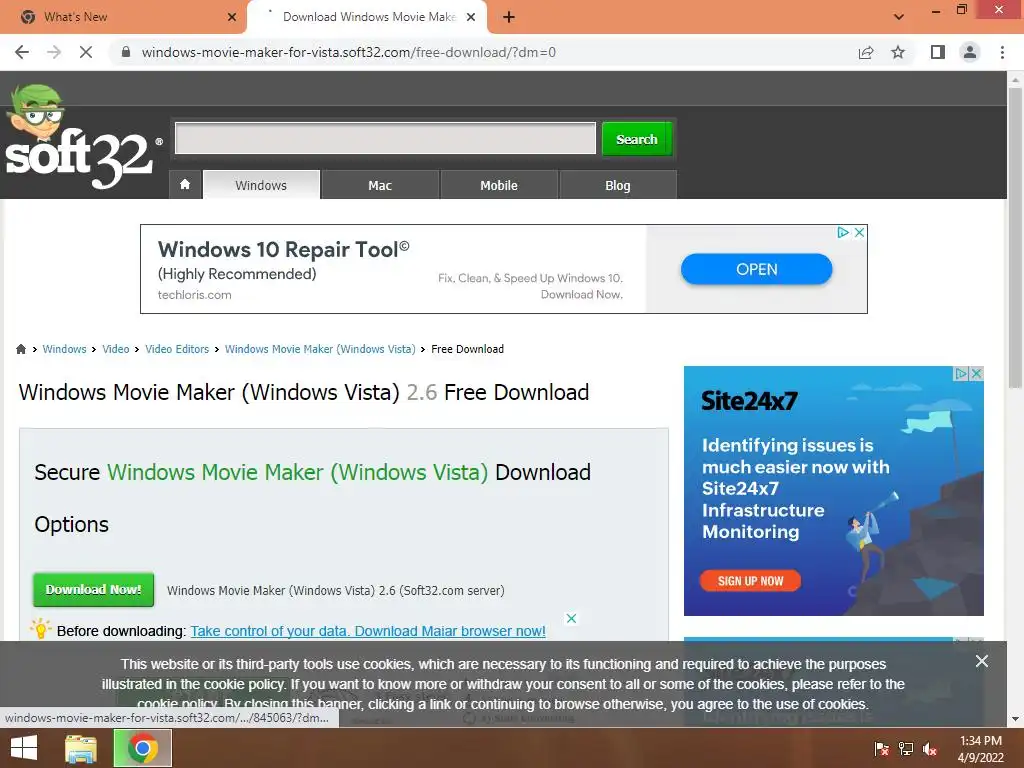This screenshot has height=768, width=1024.
Task: Click the breadcrumb home icon
Action: tap(21, 349)
